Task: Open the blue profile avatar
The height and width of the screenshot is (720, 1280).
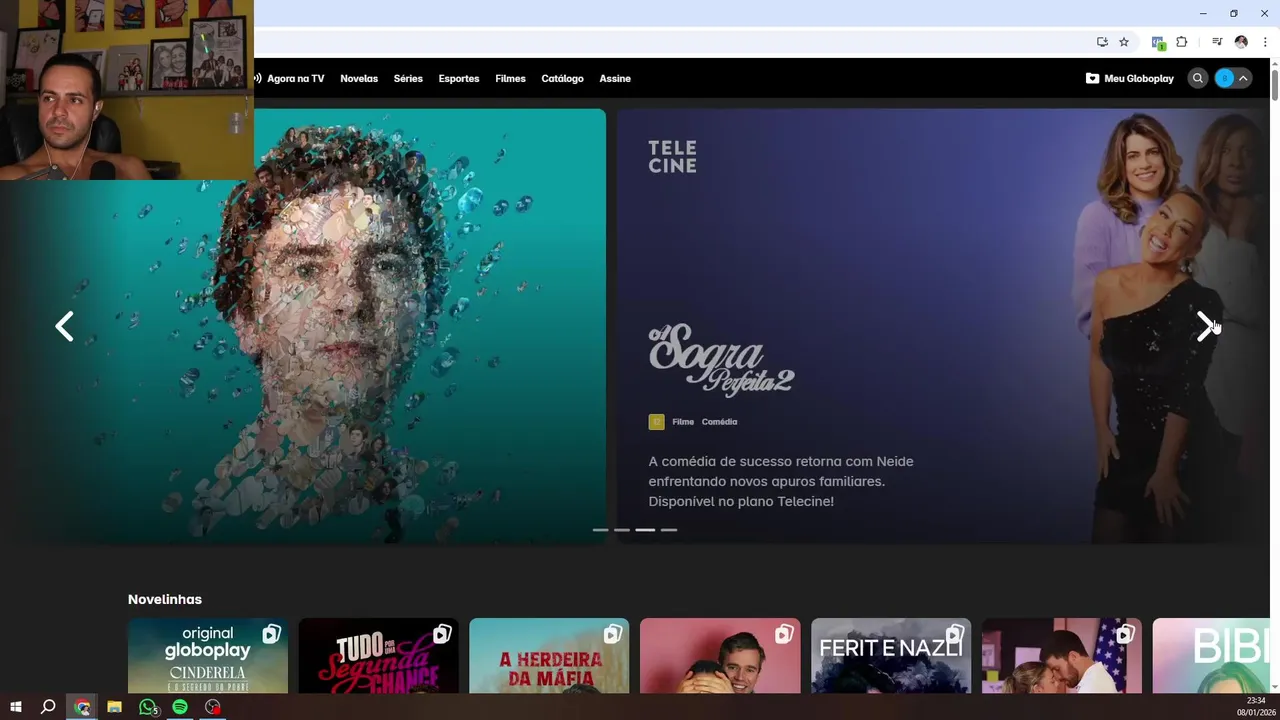Action: [1224, 78]
